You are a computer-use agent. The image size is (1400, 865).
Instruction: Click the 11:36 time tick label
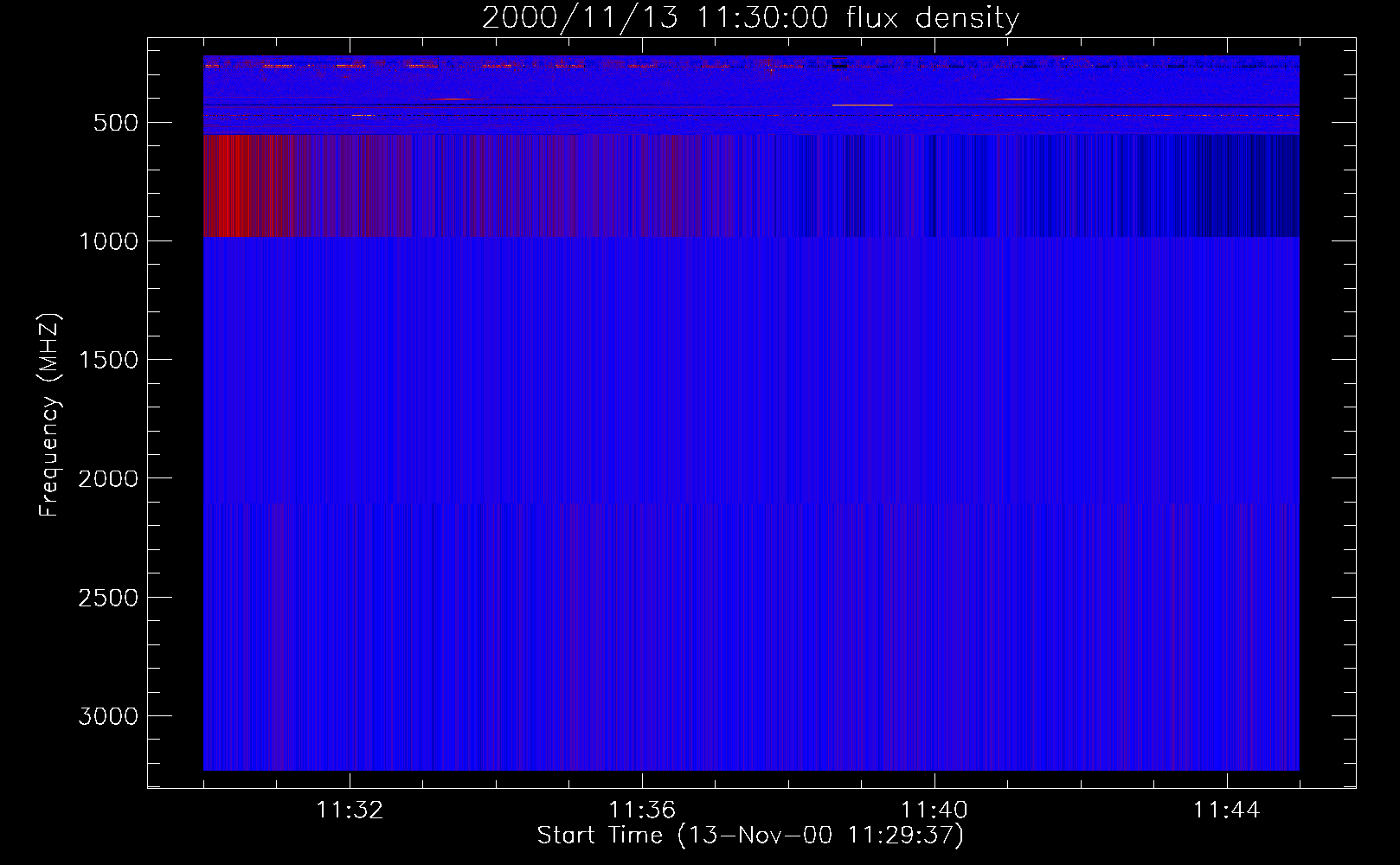click(642, 811)
